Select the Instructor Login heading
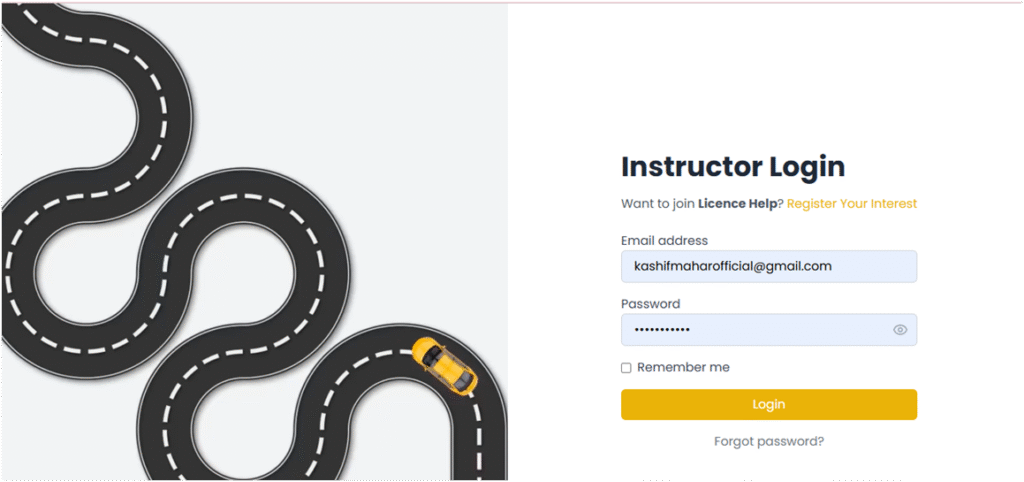This screenshot has height=482, width=1024. click(x=732, y=166)
